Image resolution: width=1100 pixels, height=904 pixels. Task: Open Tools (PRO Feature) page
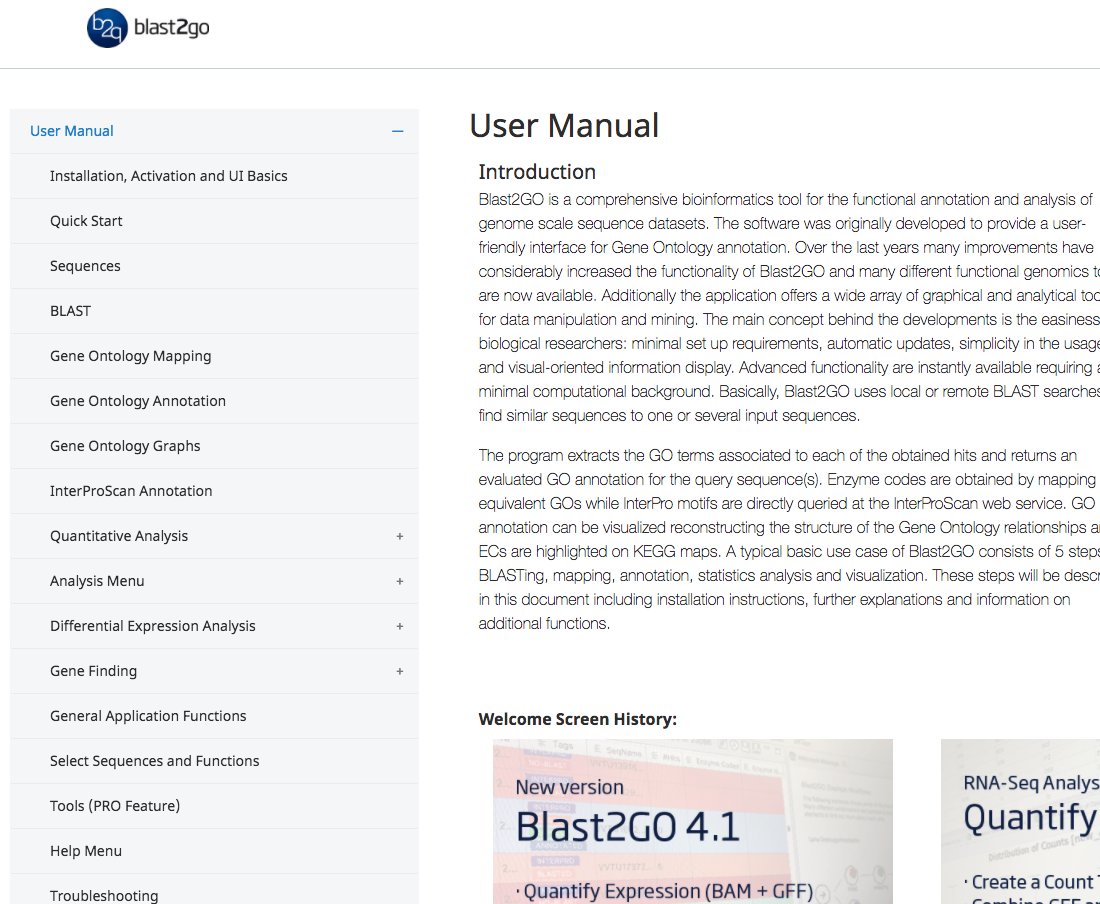point(115,806)
